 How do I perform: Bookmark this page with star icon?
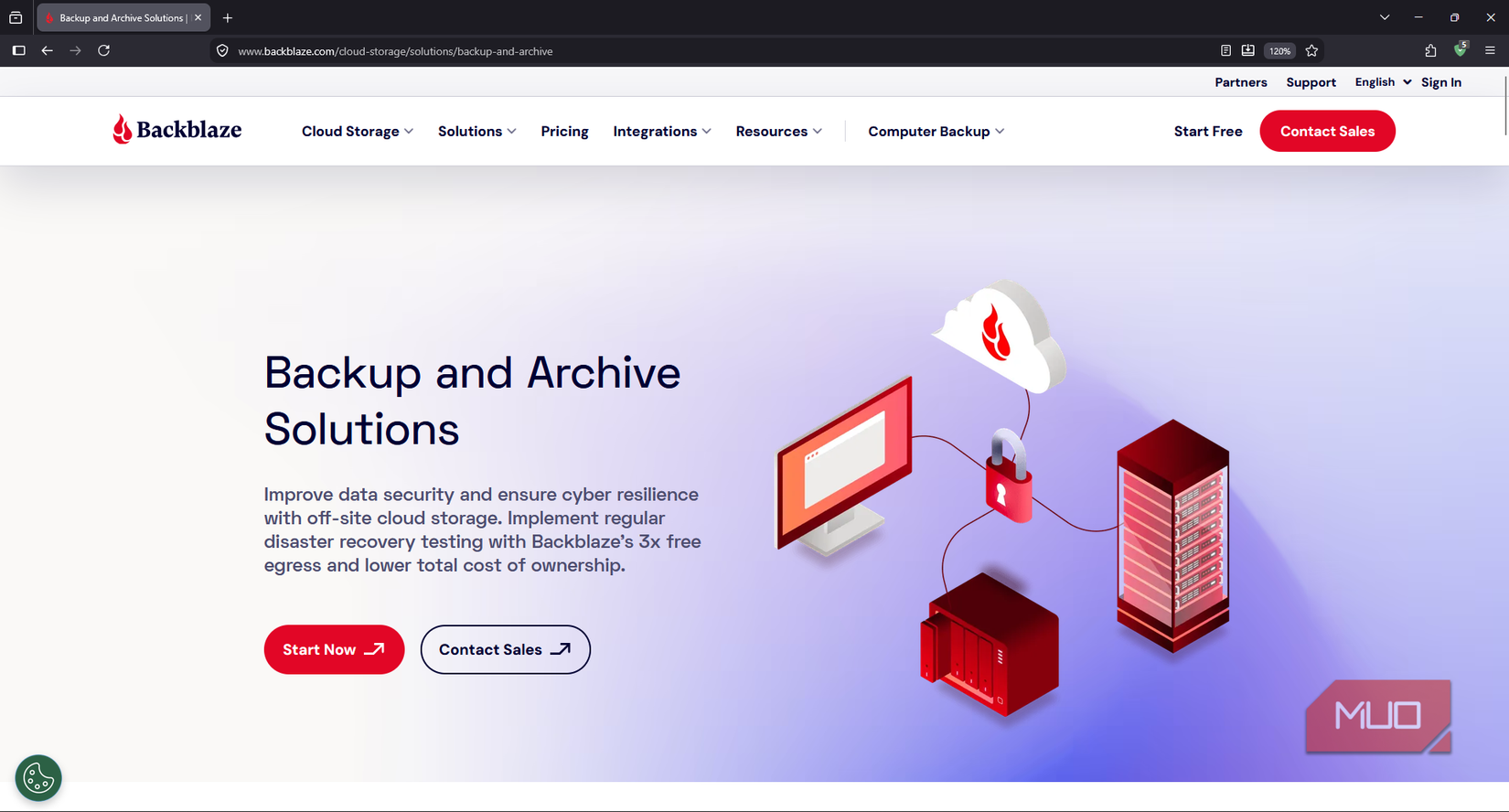point(1311,50)
